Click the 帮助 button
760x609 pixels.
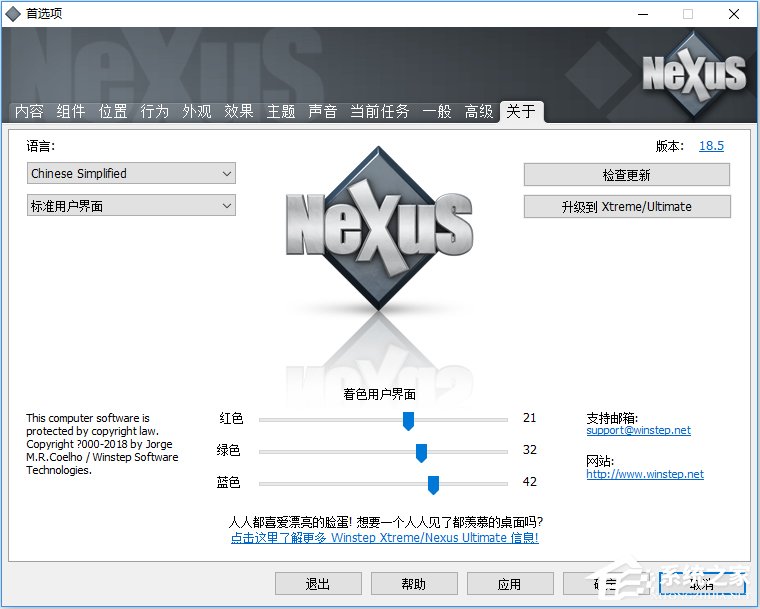(414, 584)
